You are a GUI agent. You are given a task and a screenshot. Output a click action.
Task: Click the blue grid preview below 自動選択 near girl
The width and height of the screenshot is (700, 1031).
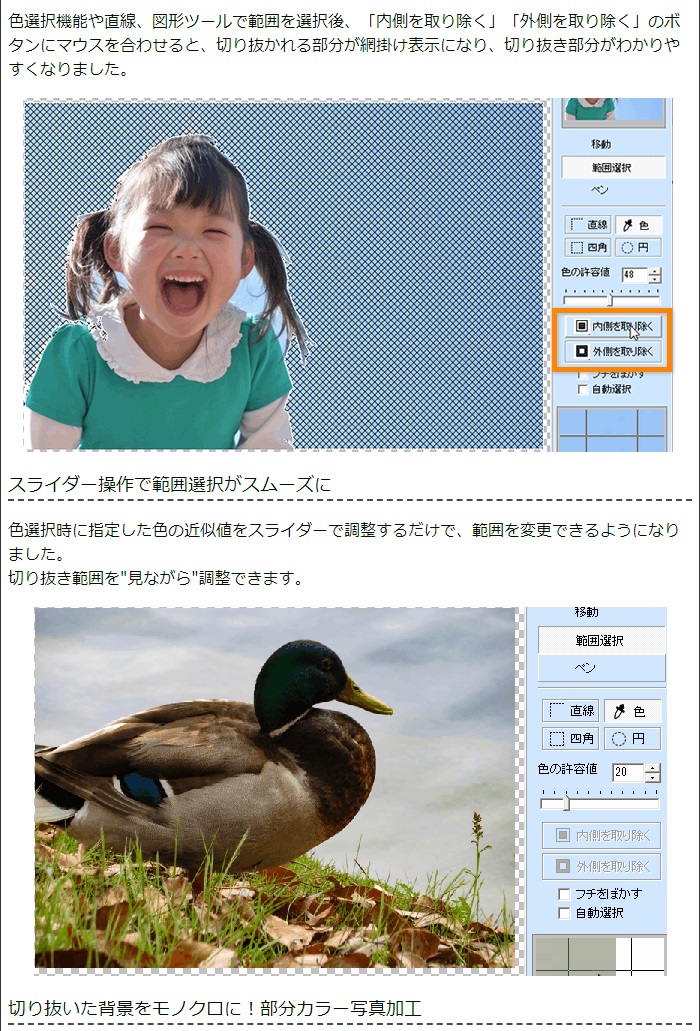[612, 429]
